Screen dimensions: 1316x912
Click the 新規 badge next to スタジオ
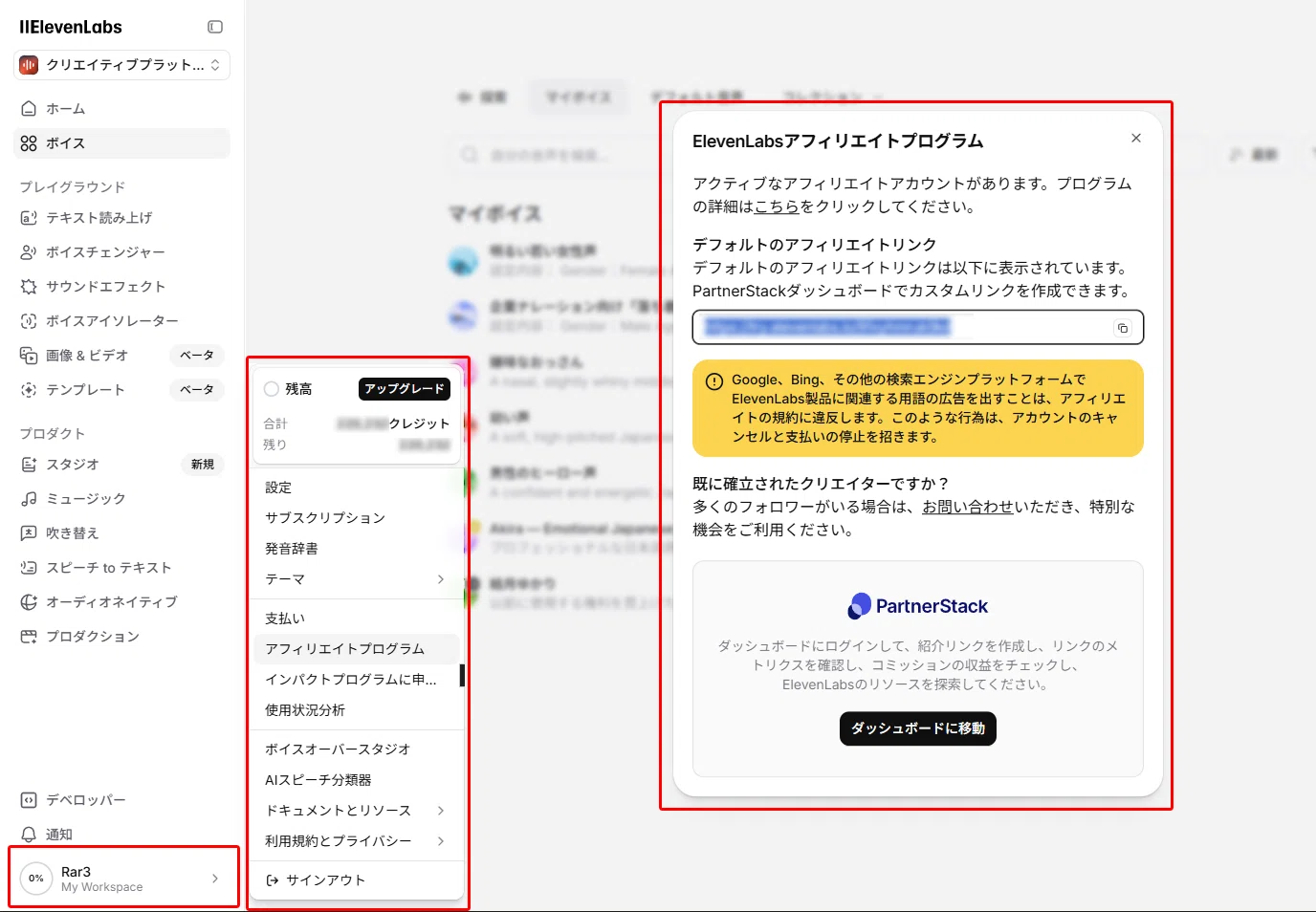click(203, 465)
